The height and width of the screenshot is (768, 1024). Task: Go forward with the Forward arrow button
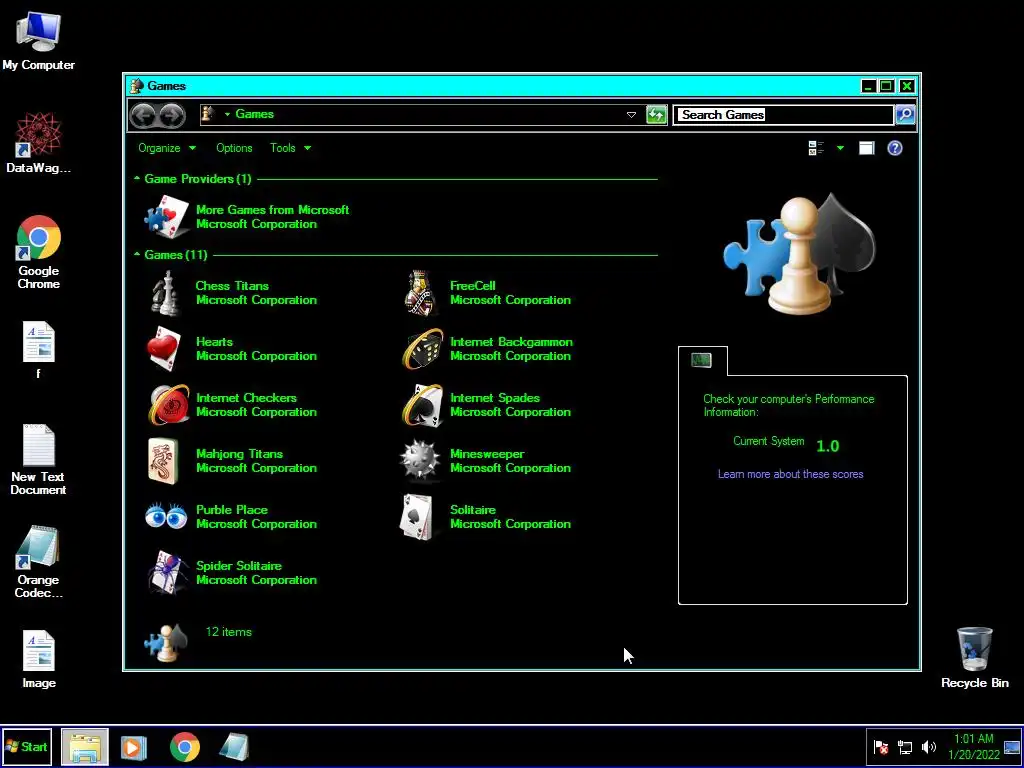click(x=172, y=116)
